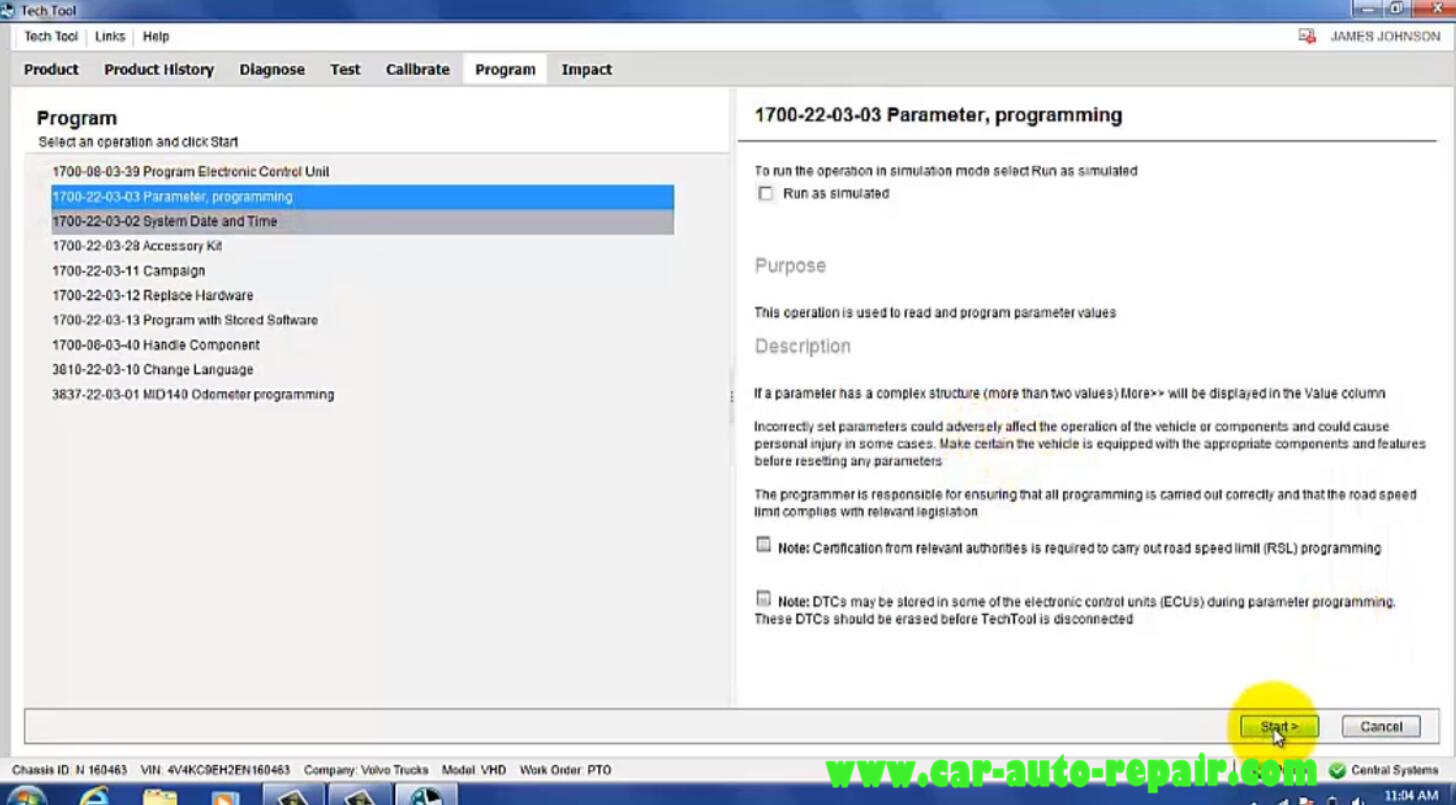Open the Help menu

click(156, 36)
